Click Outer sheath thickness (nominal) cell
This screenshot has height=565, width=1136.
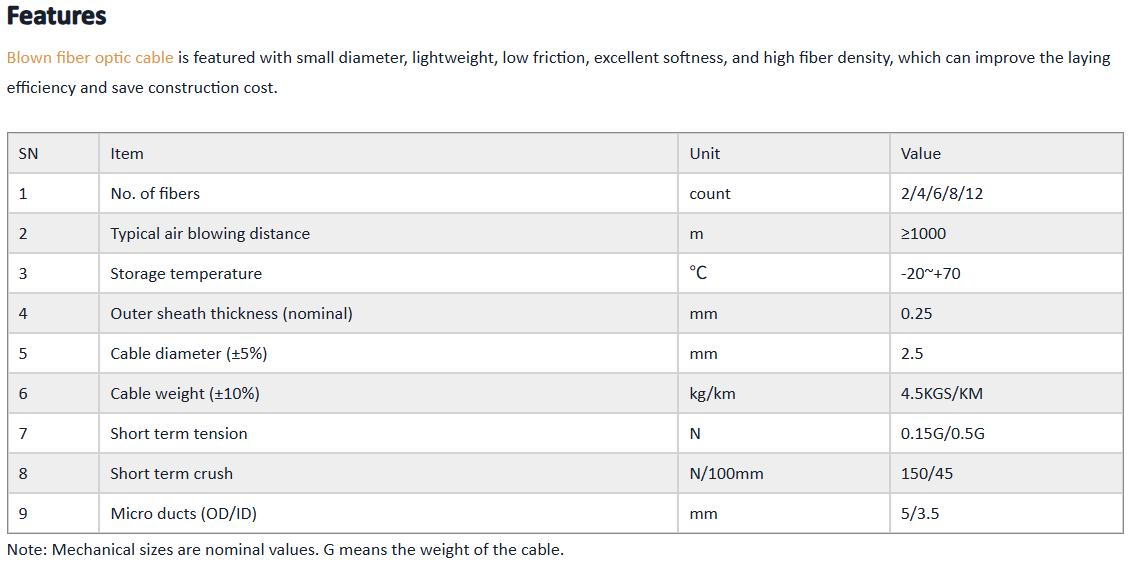388,314
